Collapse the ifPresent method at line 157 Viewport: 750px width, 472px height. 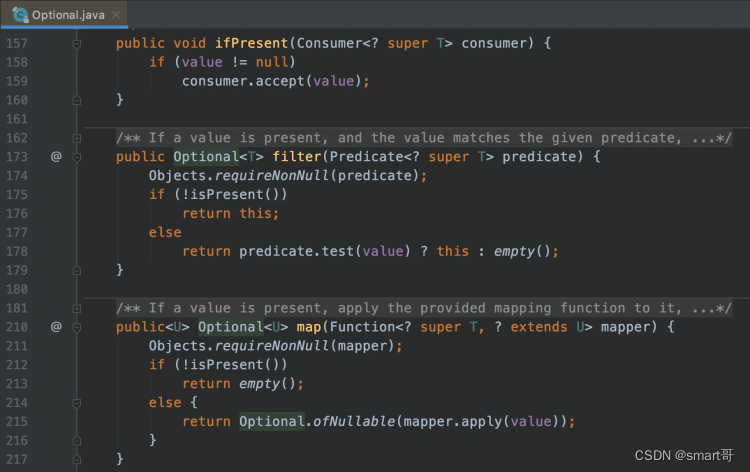(77, 44)
